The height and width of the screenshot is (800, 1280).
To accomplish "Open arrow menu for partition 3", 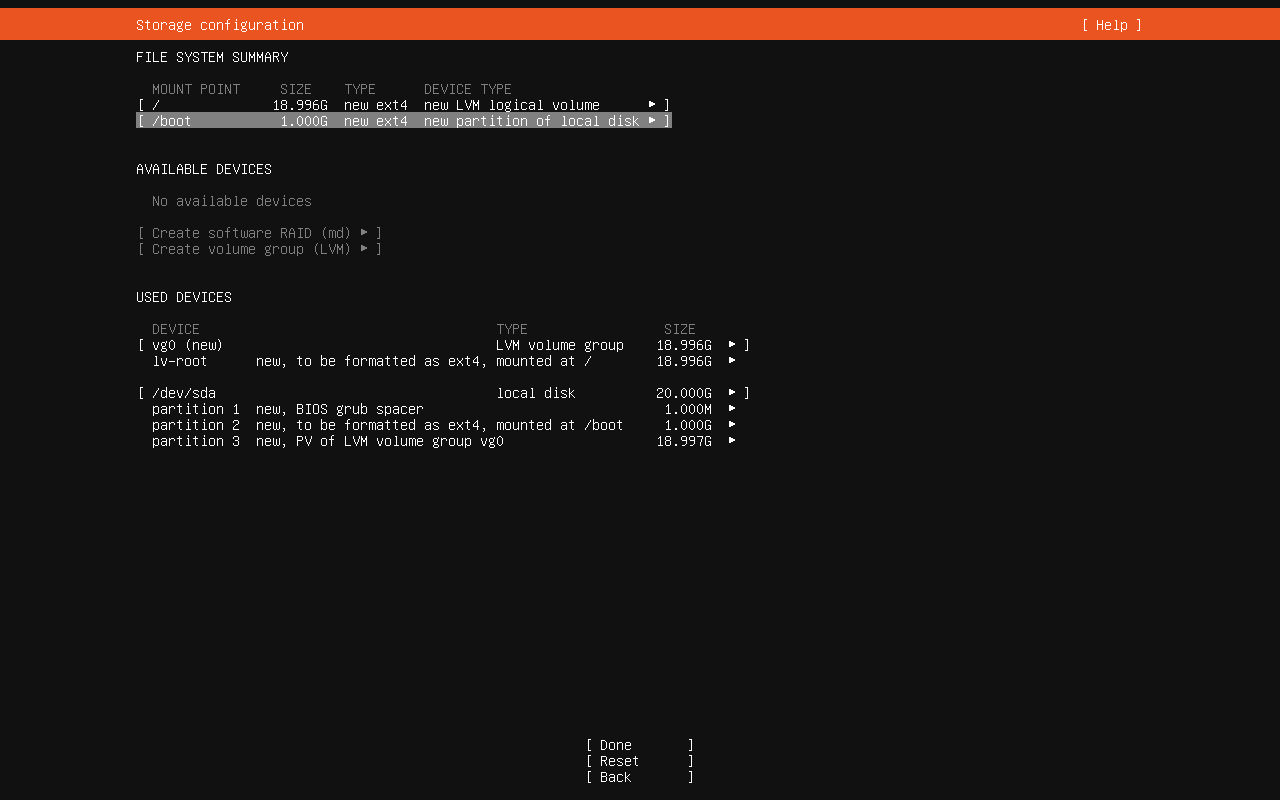I will coord(732,441).
